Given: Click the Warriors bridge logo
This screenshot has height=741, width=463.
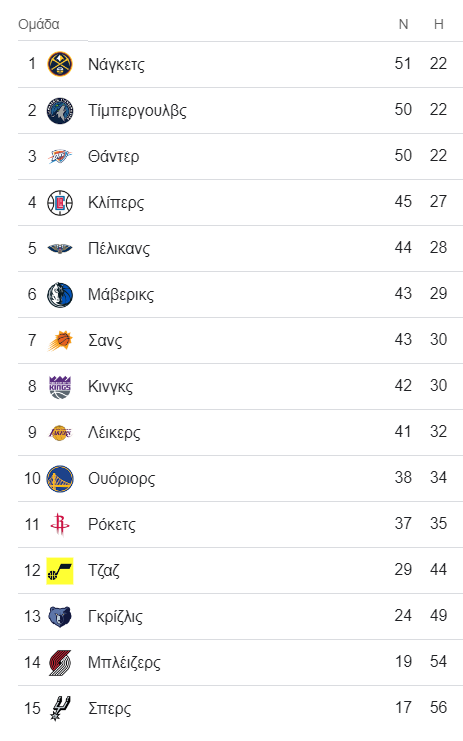Looking at the screenshot, I should coord(60,479).
